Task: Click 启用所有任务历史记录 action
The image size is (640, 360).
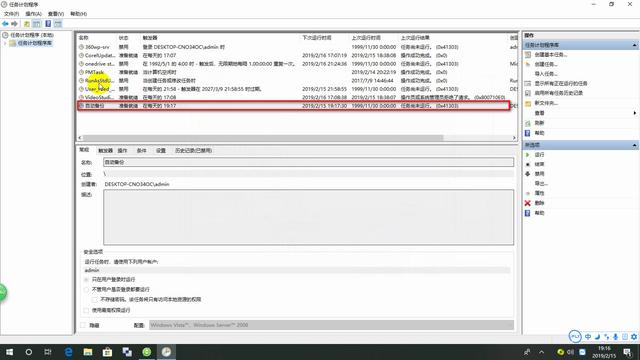Action: point(559,93)
